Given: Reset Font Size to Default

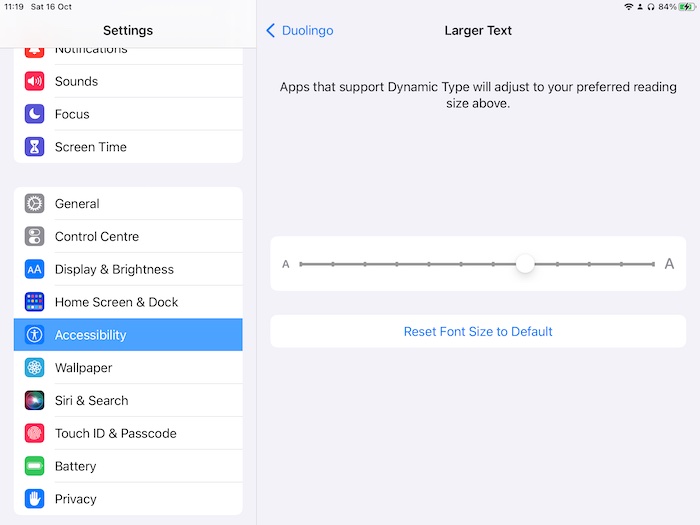Looking at the screenshot, I should click(x=478, y=332).
